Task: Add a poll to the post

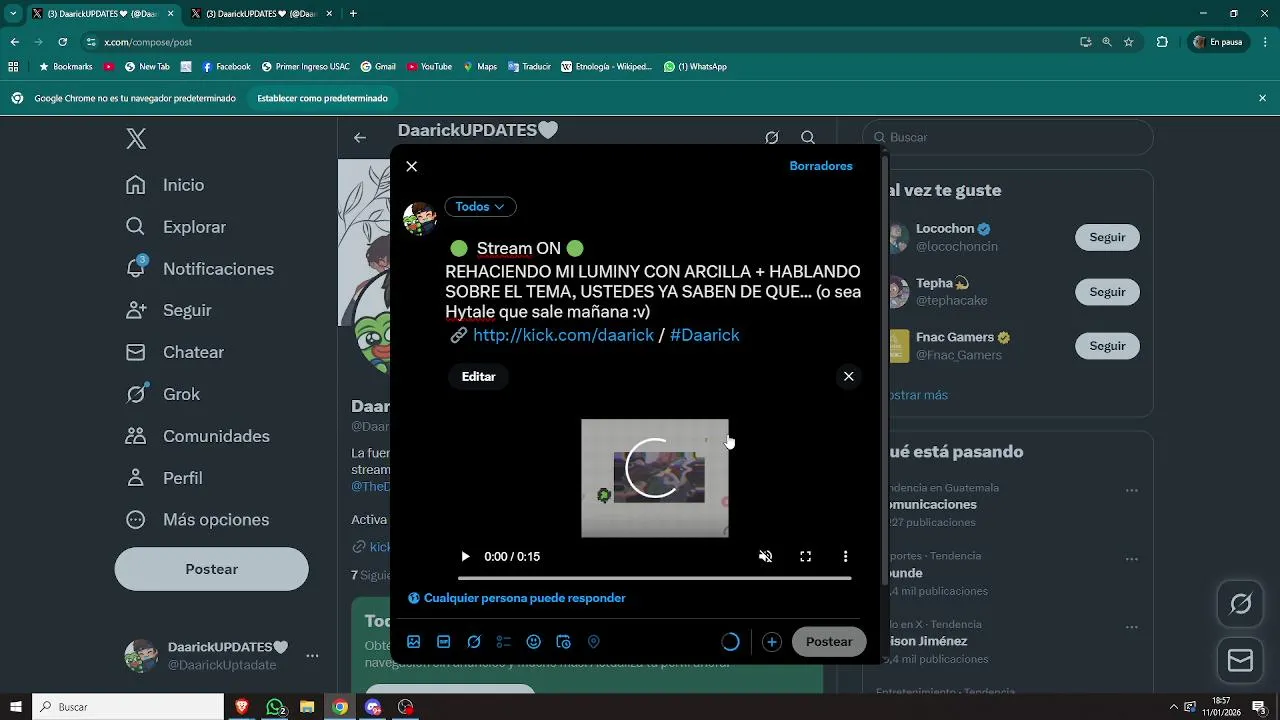Action: (504, 642)
